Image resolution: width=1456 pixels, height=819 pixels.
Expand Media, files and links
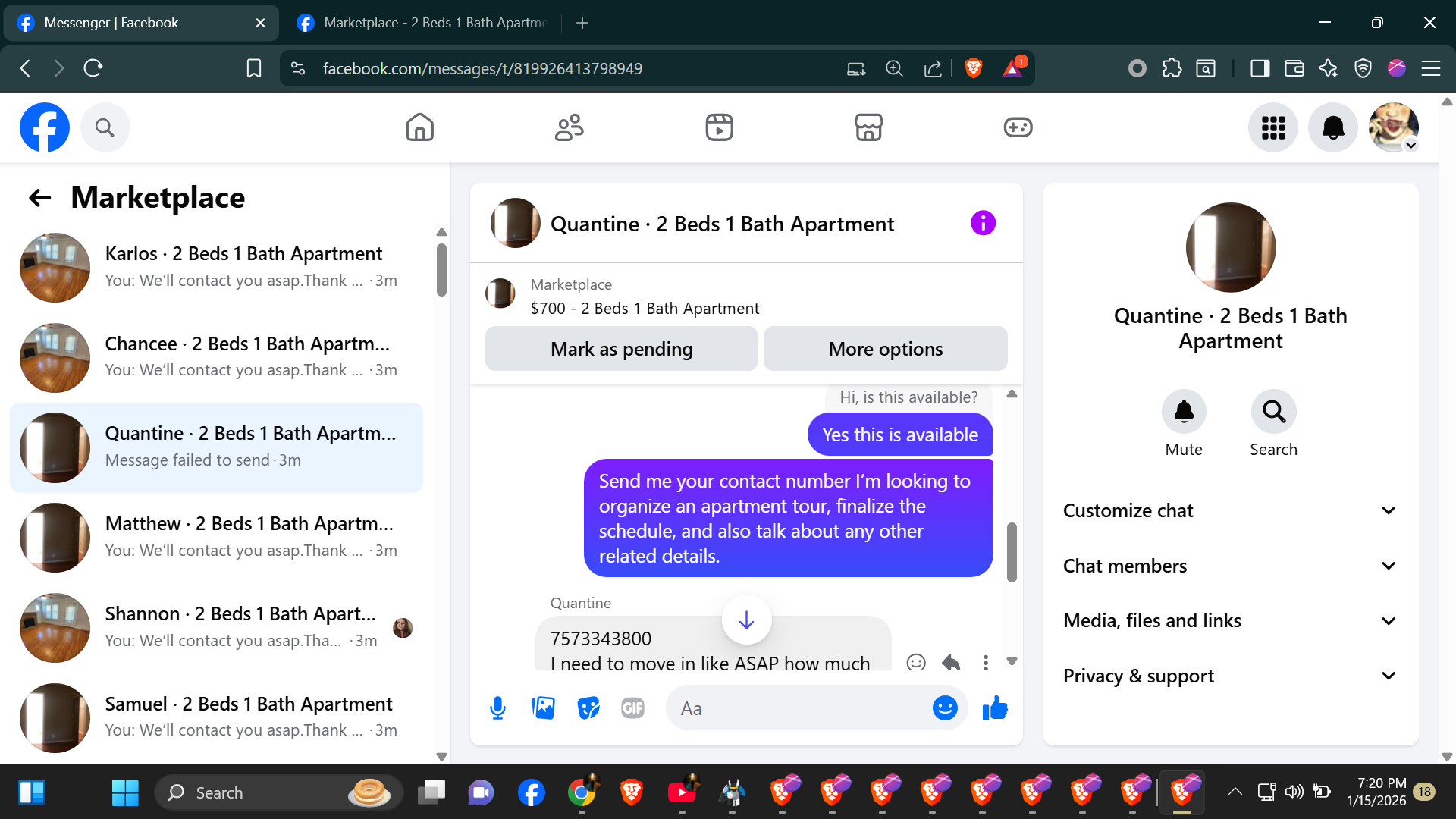pyautogui.click(x=1230, y=621)
